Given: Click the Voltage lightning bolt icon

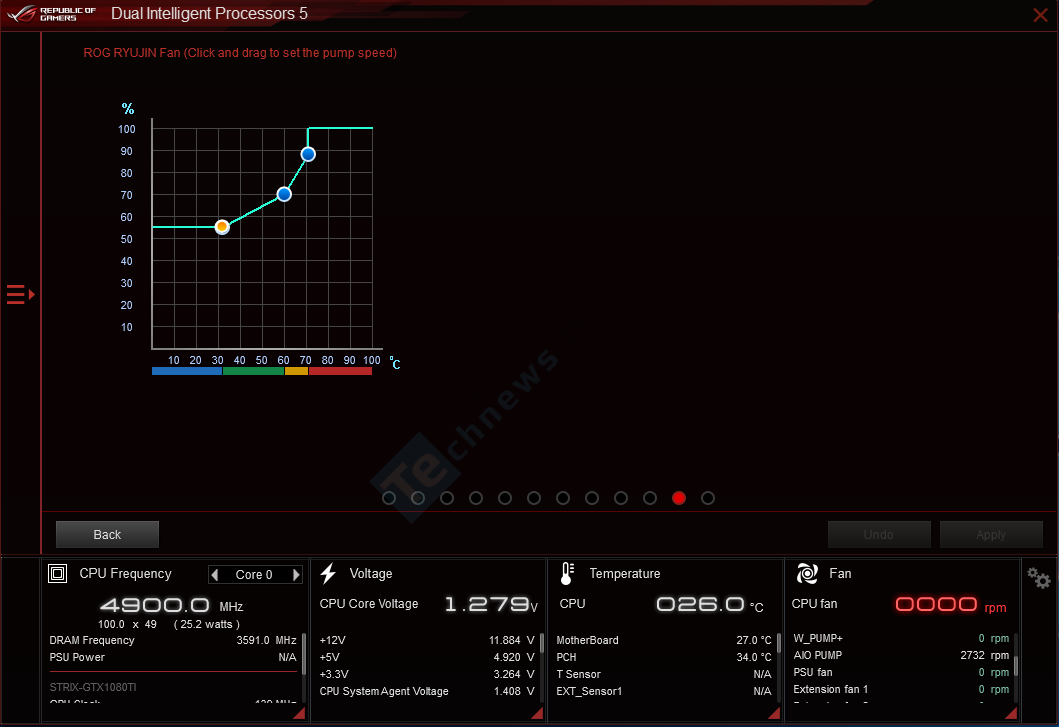Looking at the screenshot, I should (x=328, y=574).
